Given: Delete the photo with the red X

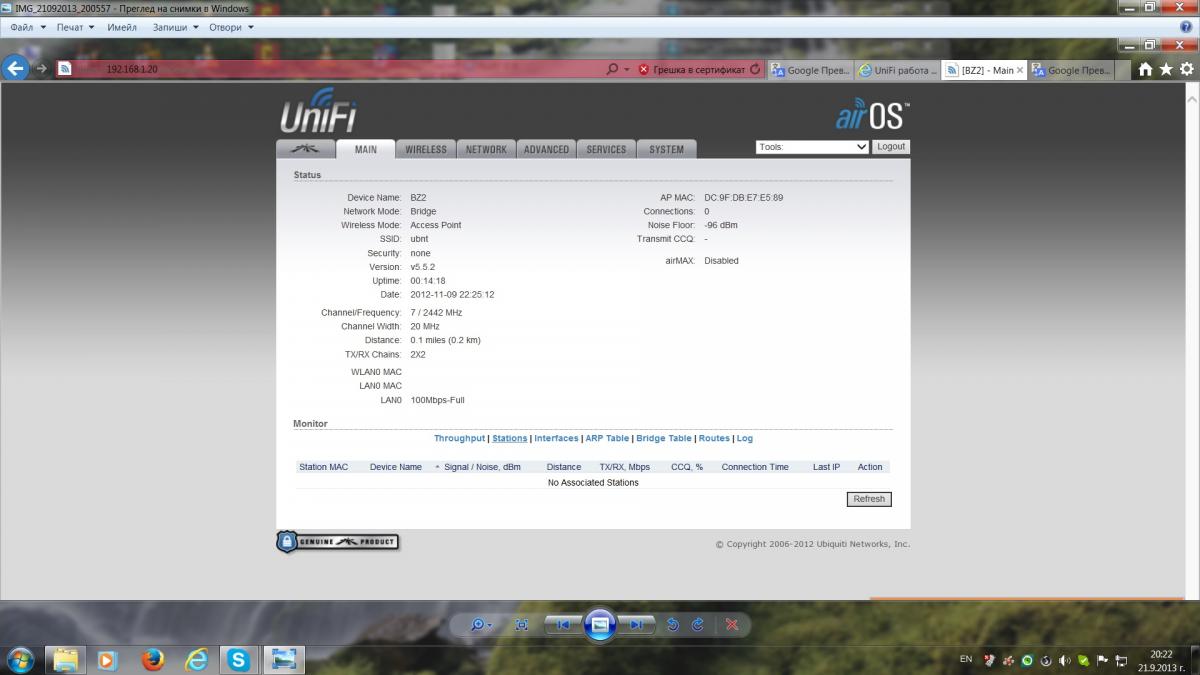Looking at the screenshot, I should coord(732,624).
